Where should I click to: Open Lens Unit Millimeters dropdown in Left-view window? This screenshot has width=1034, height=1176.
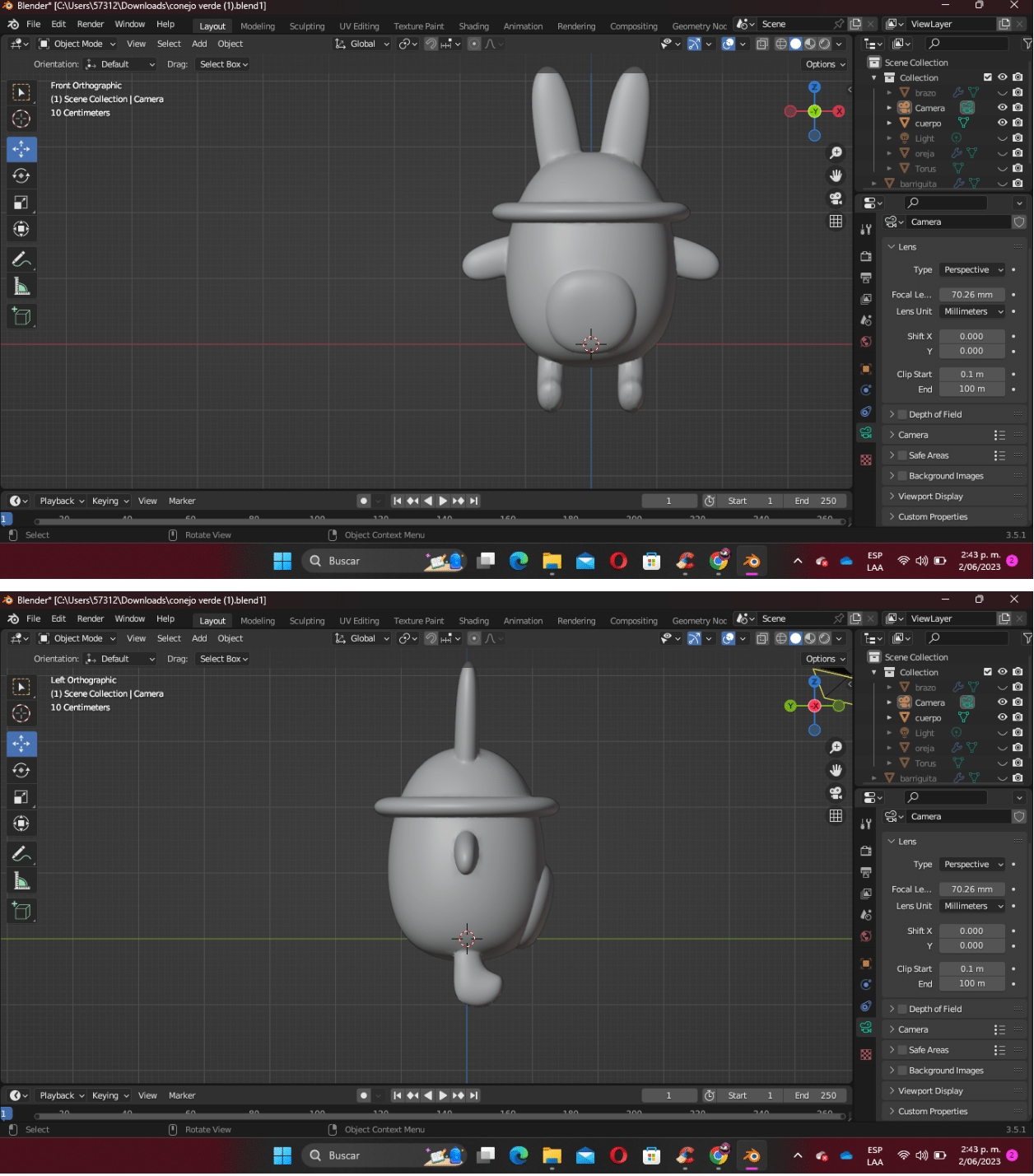[973, 907]
